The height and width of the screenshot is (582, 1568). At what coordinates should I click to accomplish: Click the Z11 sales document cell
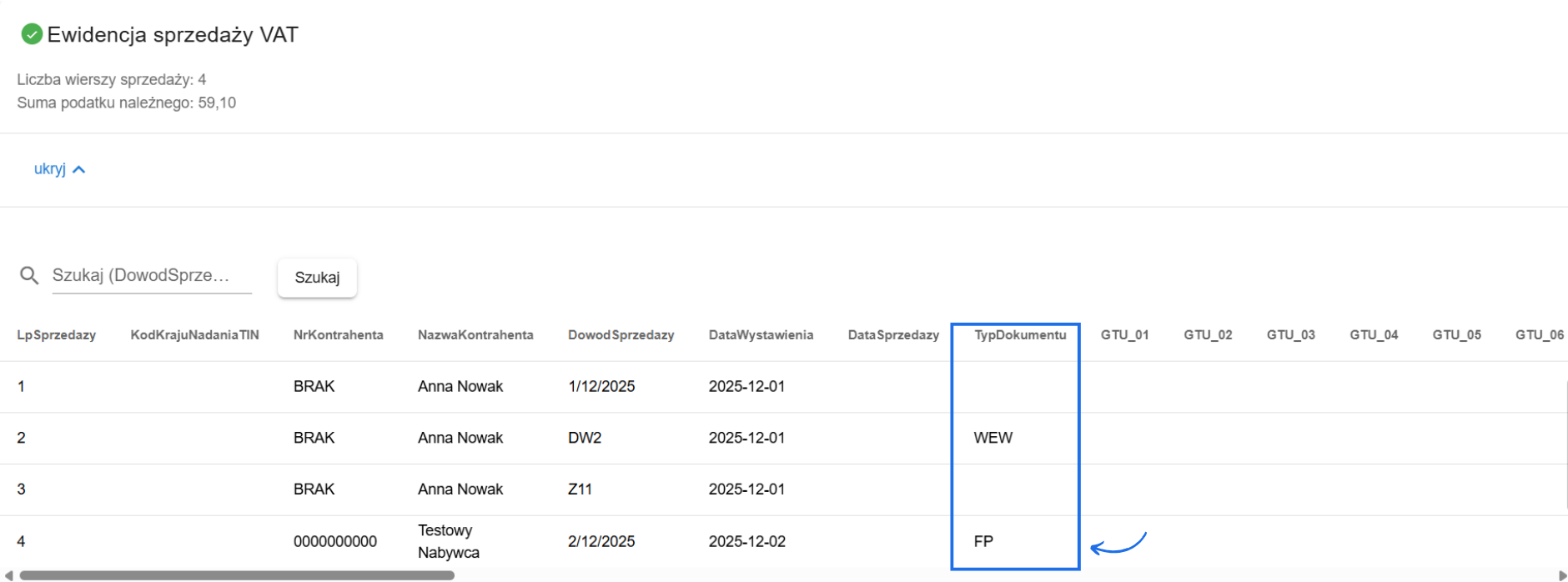(580, 489)
